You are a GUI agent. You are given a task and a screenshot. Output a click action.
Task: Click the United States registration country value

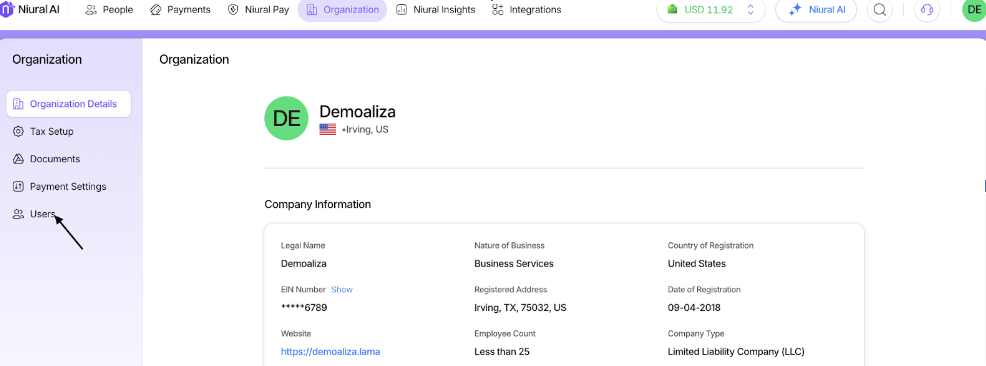tap(697, 263)
